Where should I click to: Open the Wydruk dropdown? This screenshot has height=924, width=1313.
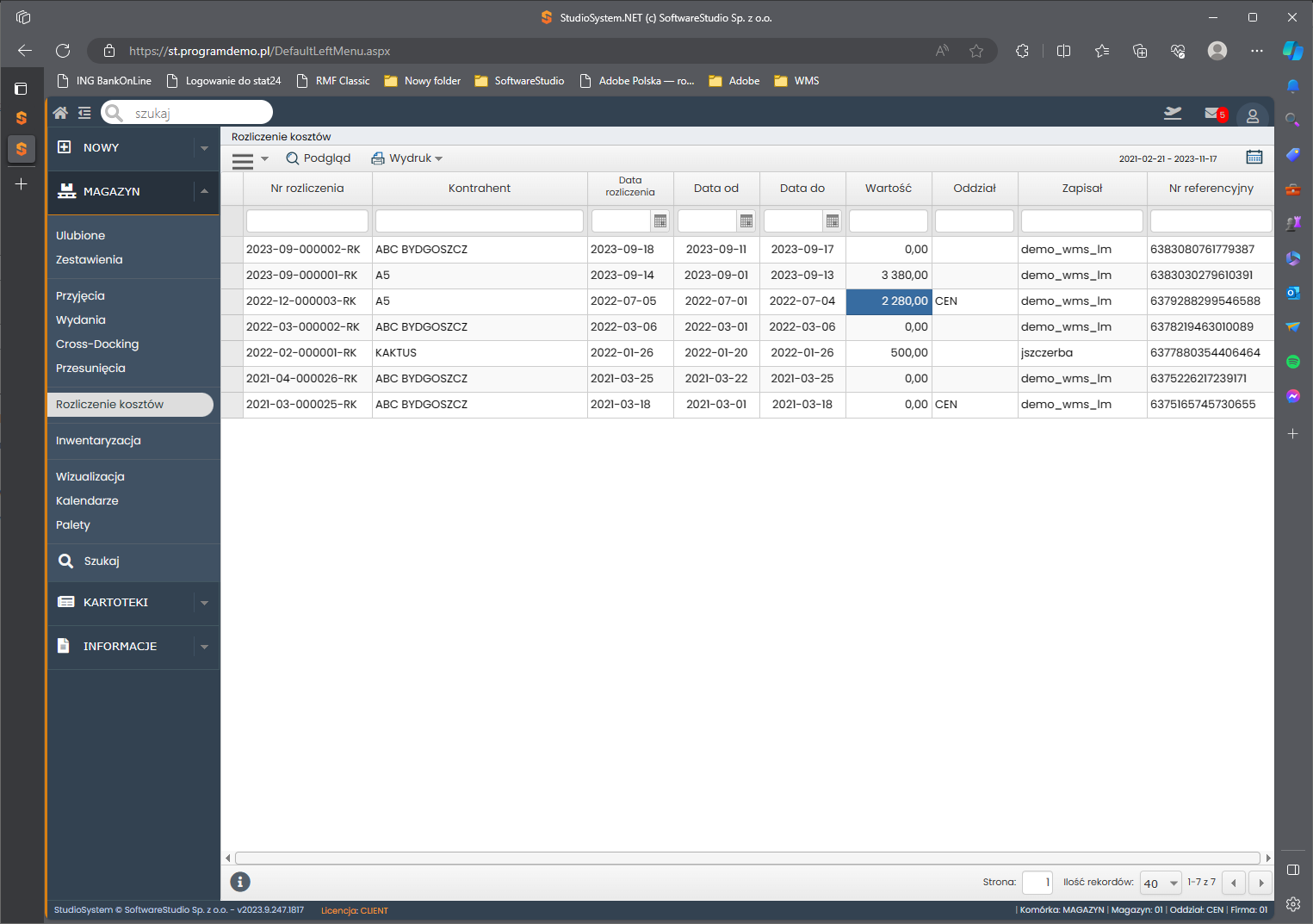(x=406, y=158)
